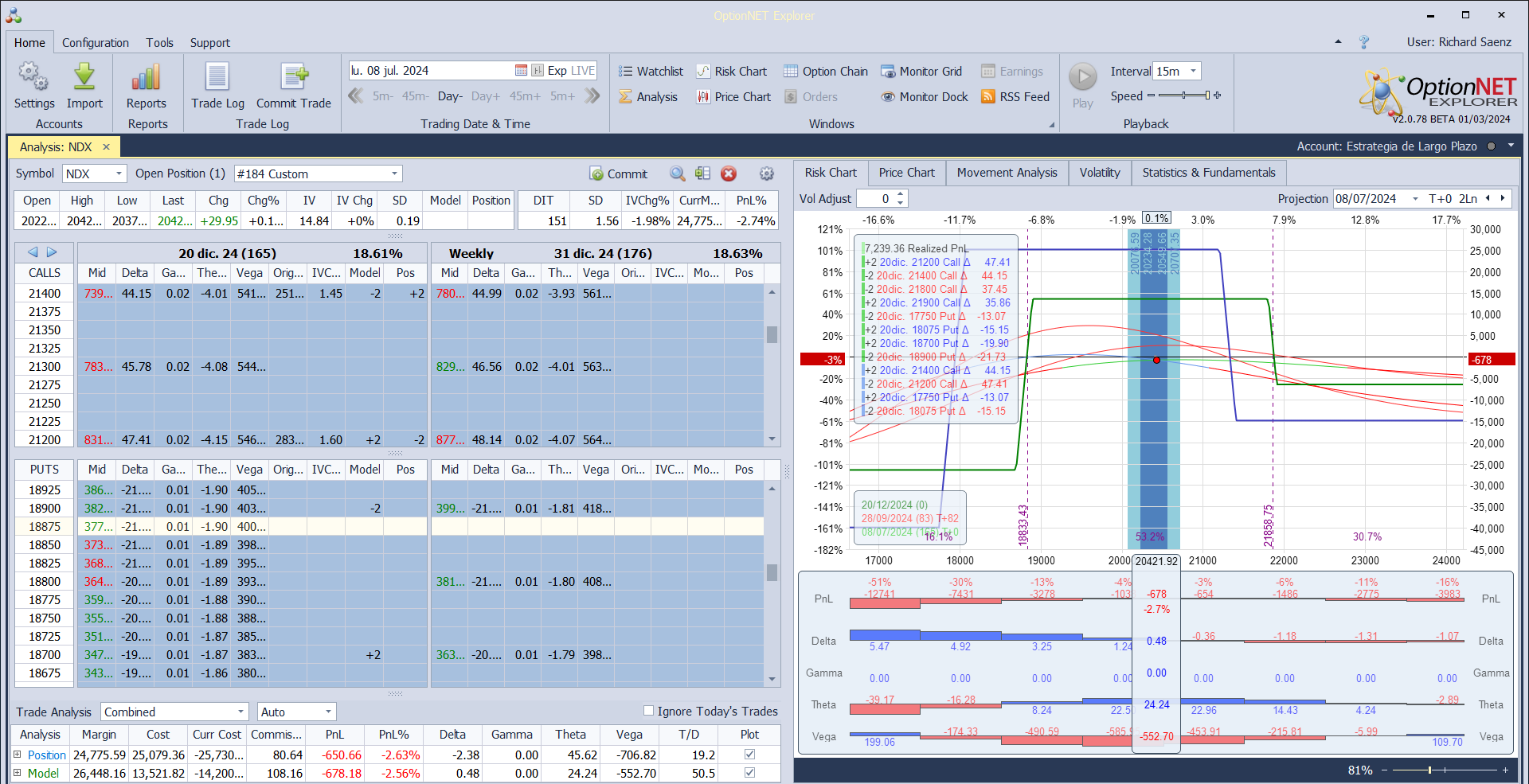Viewport: 1529px width, 784px height.
Task: Click the Day+ forward button
Action: click(486, 96)
